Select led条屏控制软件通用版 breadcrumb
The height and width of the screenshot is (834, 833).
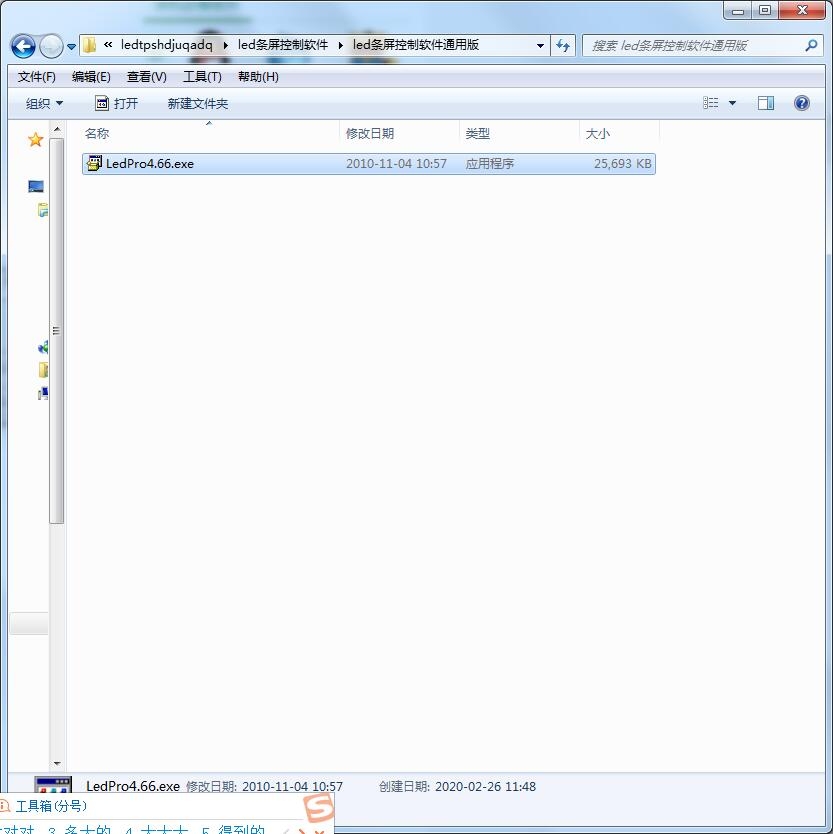[x=415, y=45]
